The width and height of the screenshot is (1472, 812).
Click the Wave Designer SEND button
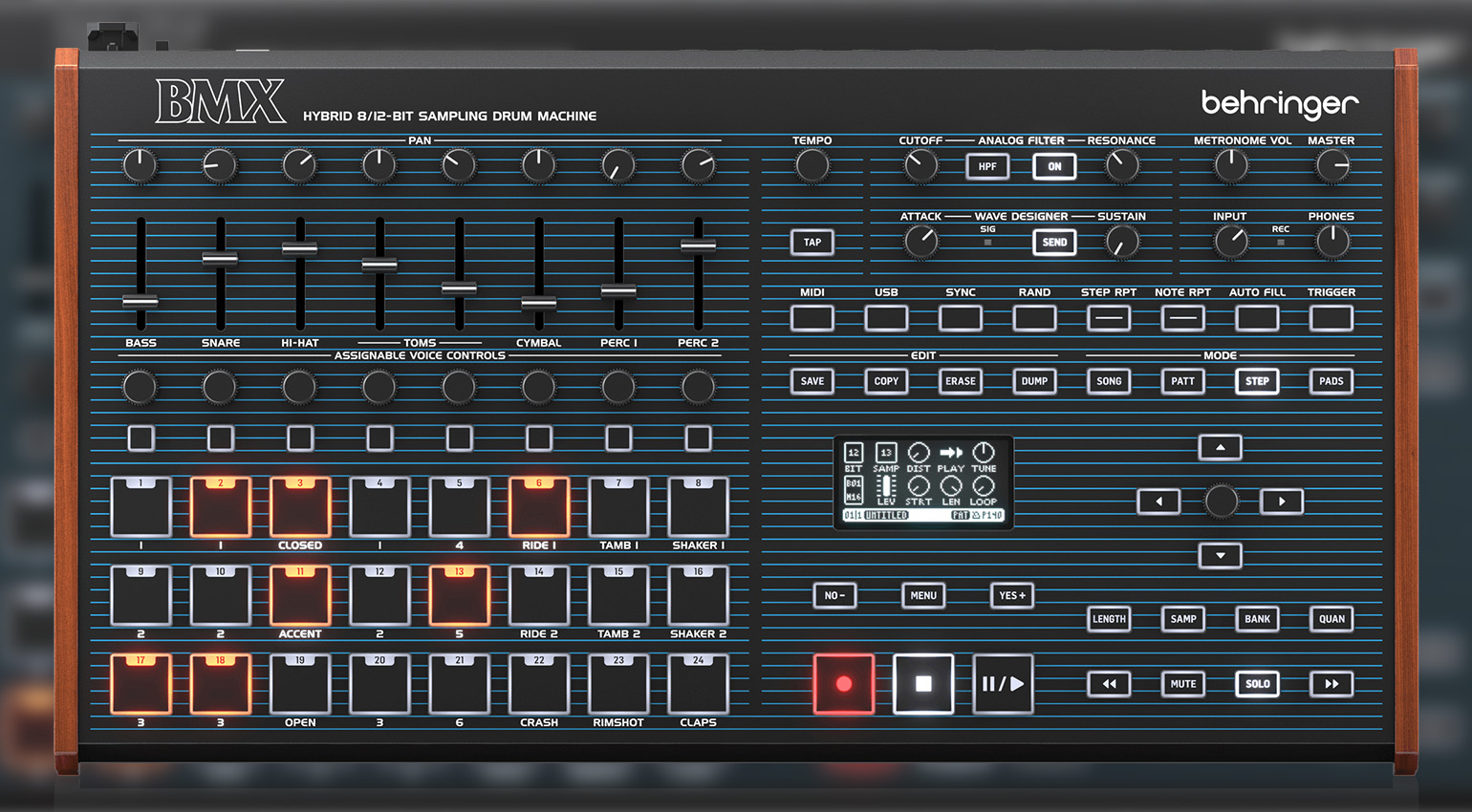1054,243
